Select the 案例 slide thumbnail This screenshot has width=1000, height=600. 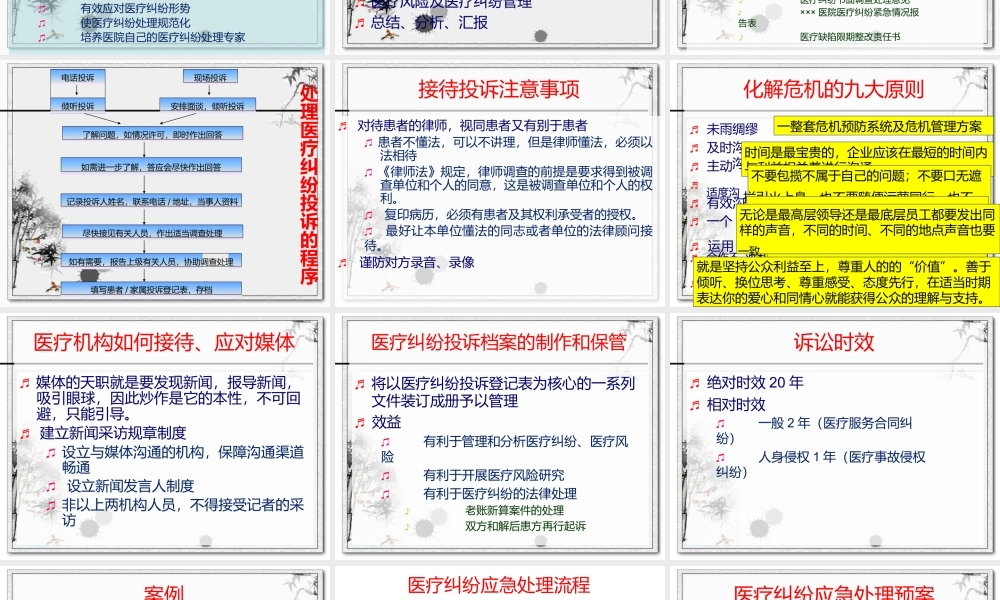pos(166,585)
